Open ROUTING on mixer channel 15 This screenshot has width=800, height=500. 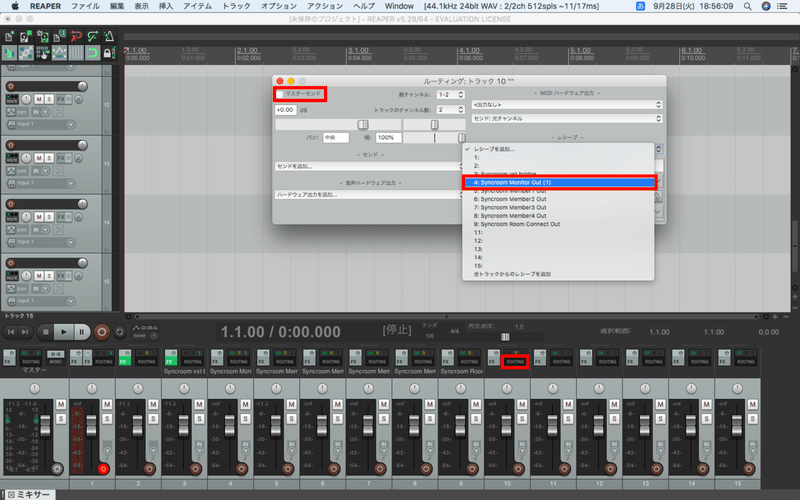click(x=745, y=361)
